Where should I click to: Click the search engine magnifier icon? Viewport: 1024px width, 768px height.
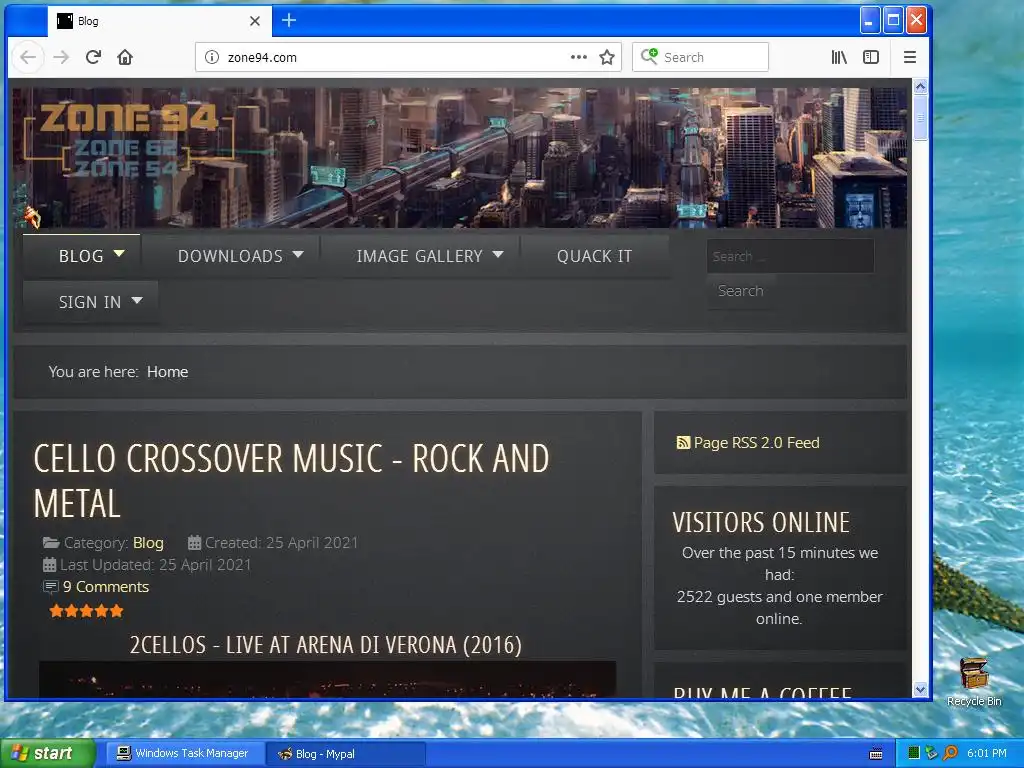tap(649, 56)
